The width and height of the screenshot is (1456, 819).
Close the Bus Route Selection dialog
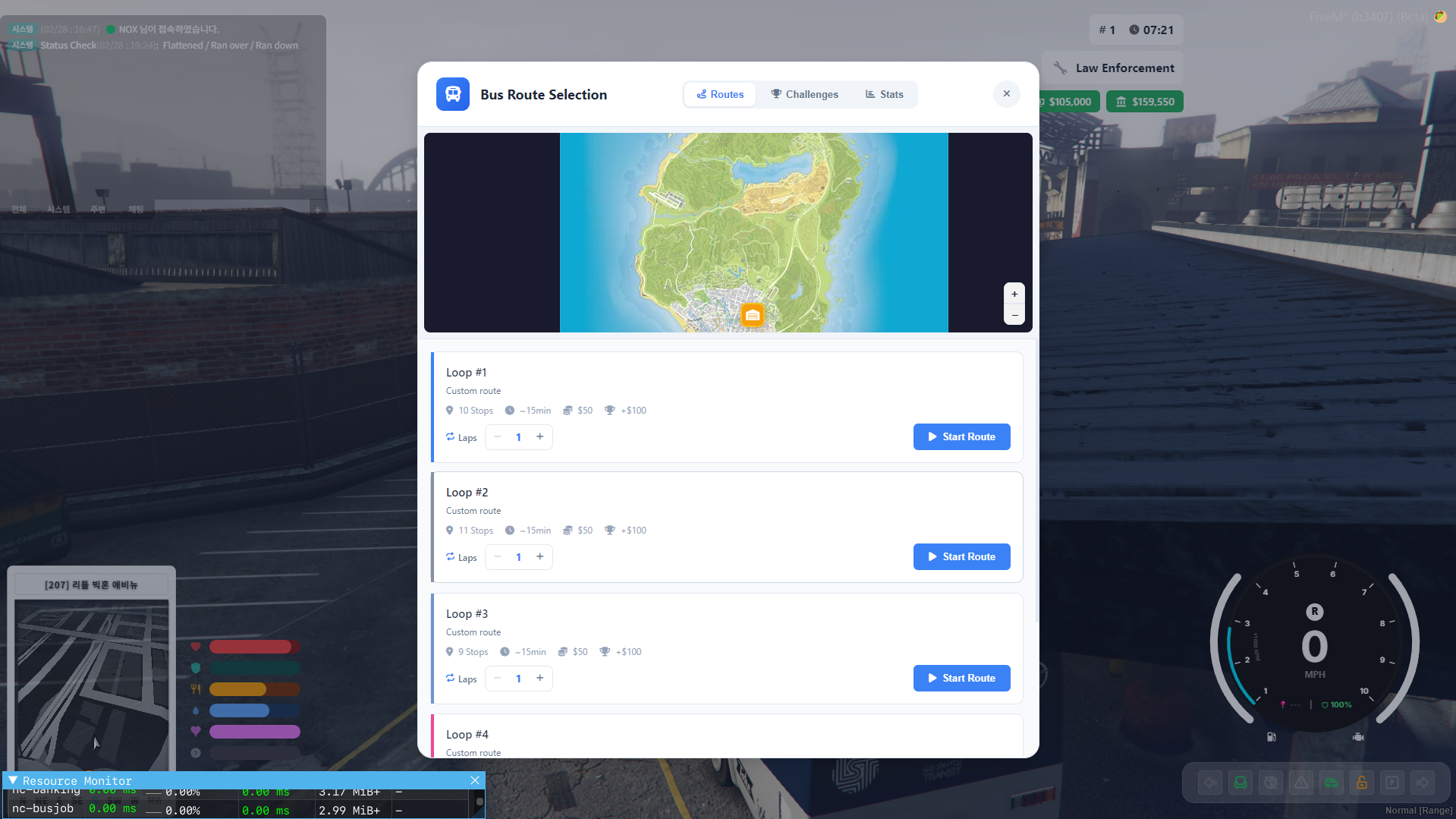tap(1007, 94)
